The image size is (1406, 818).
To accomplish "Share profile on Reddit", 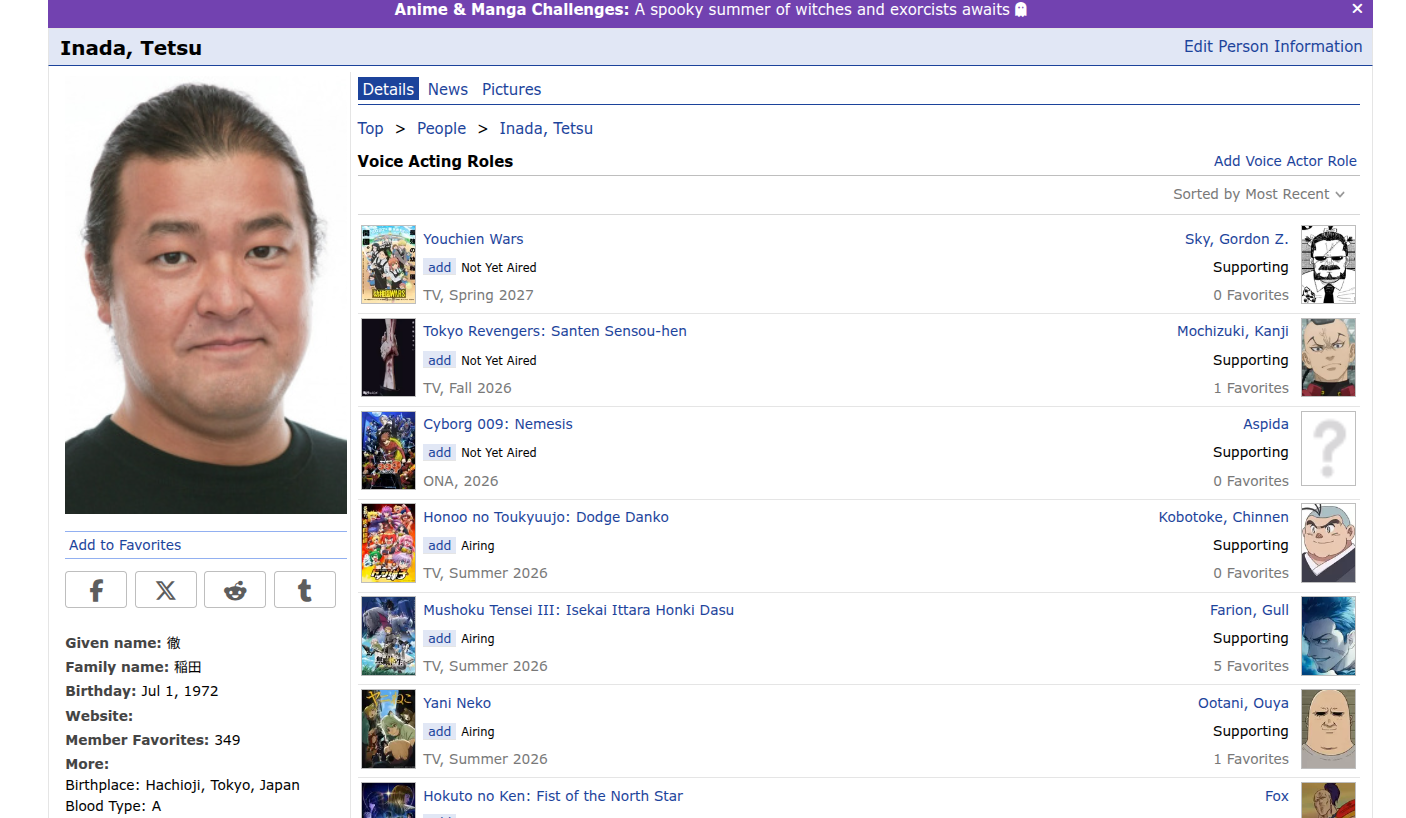I will 235,590.
